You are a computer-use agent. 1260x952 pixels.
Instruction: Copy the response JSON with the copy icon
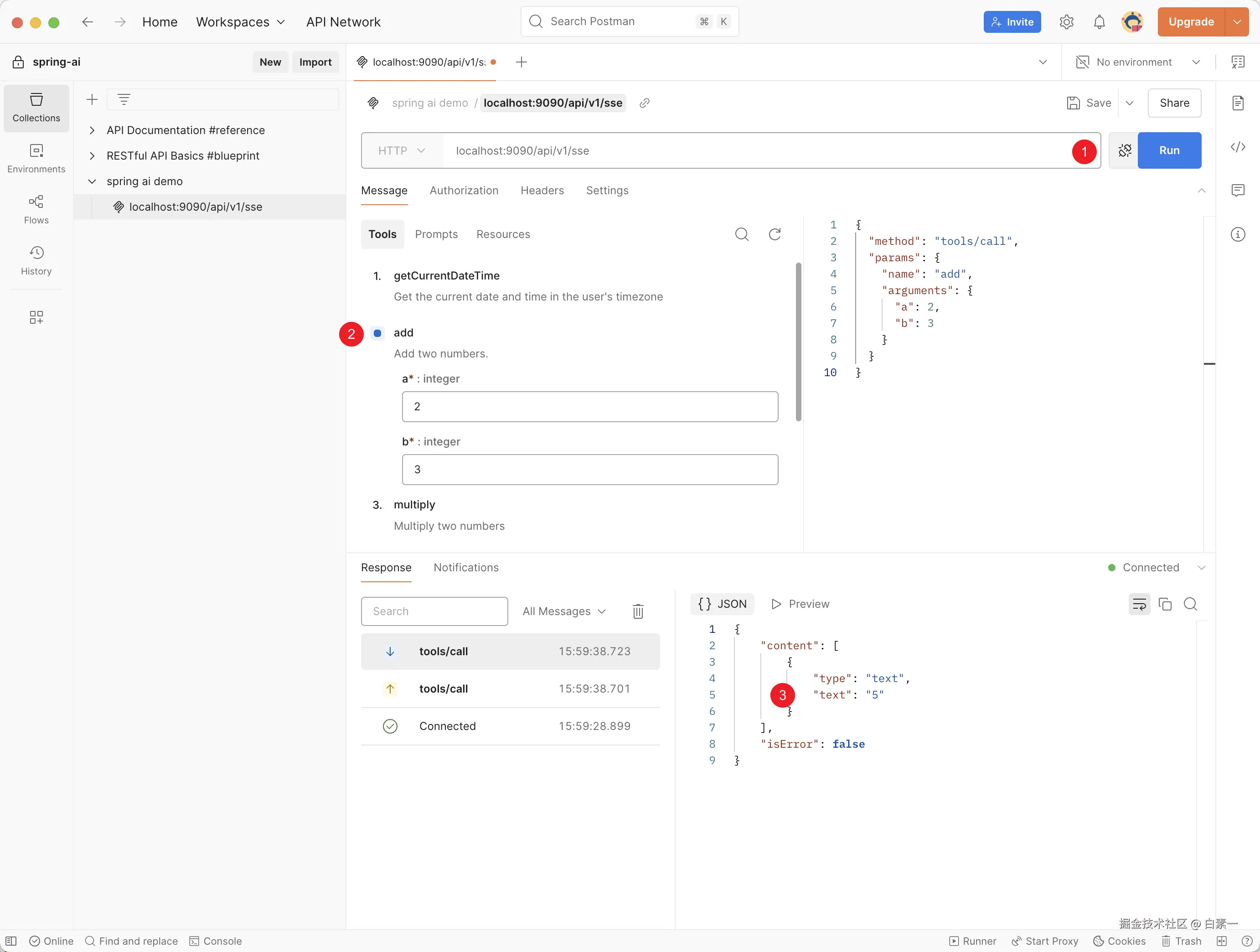pos(1165,604)
